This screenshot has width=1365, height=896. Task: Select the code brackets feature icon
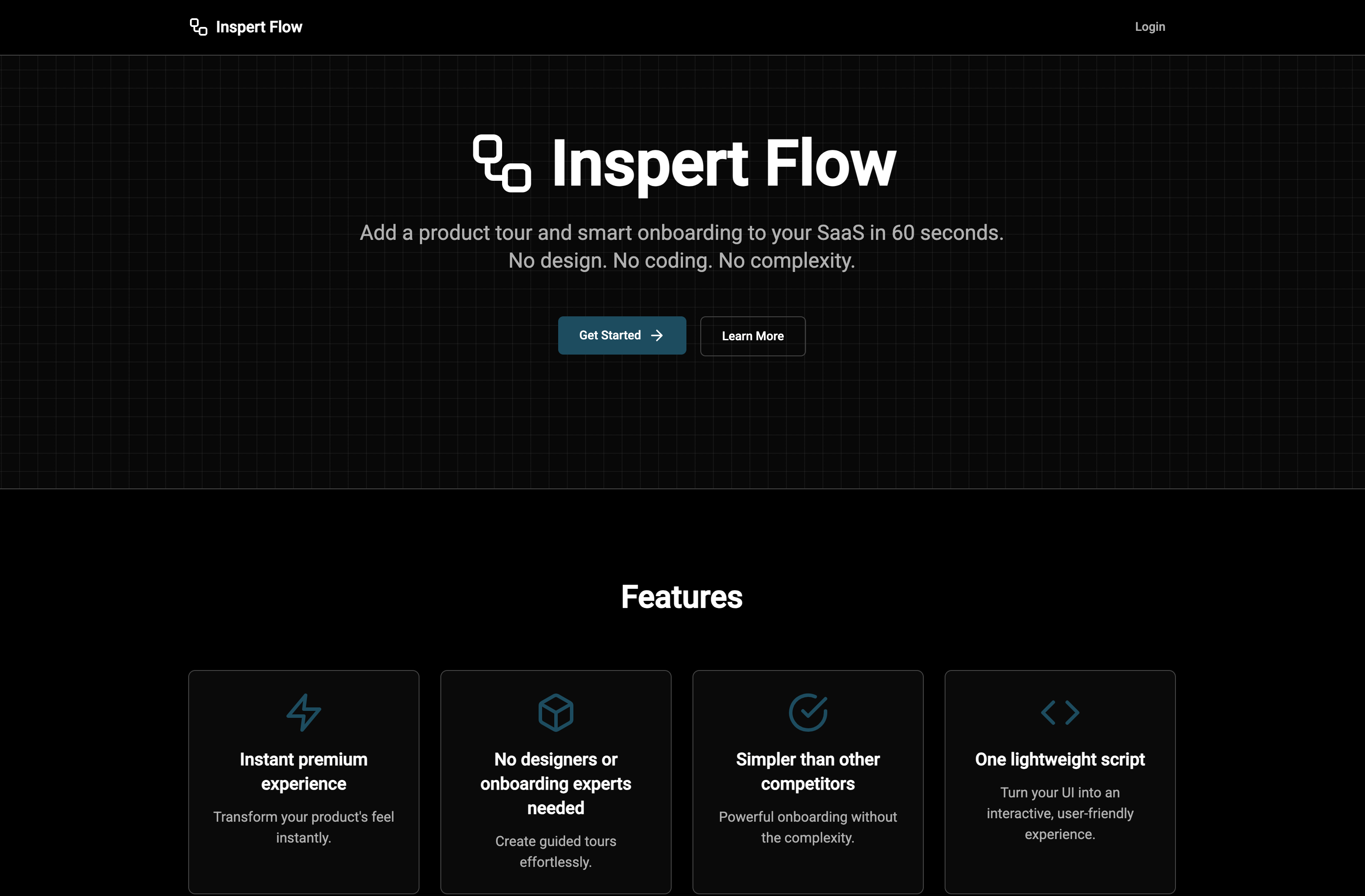[1059, 712]
